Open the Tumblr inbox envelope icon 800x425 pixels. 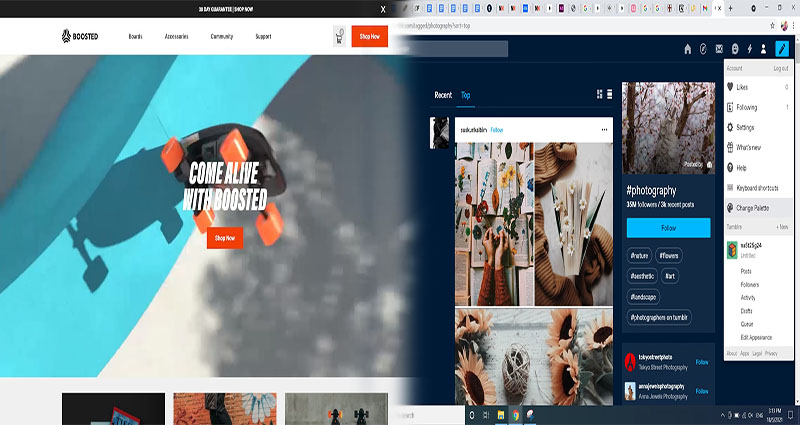(719, 49)
